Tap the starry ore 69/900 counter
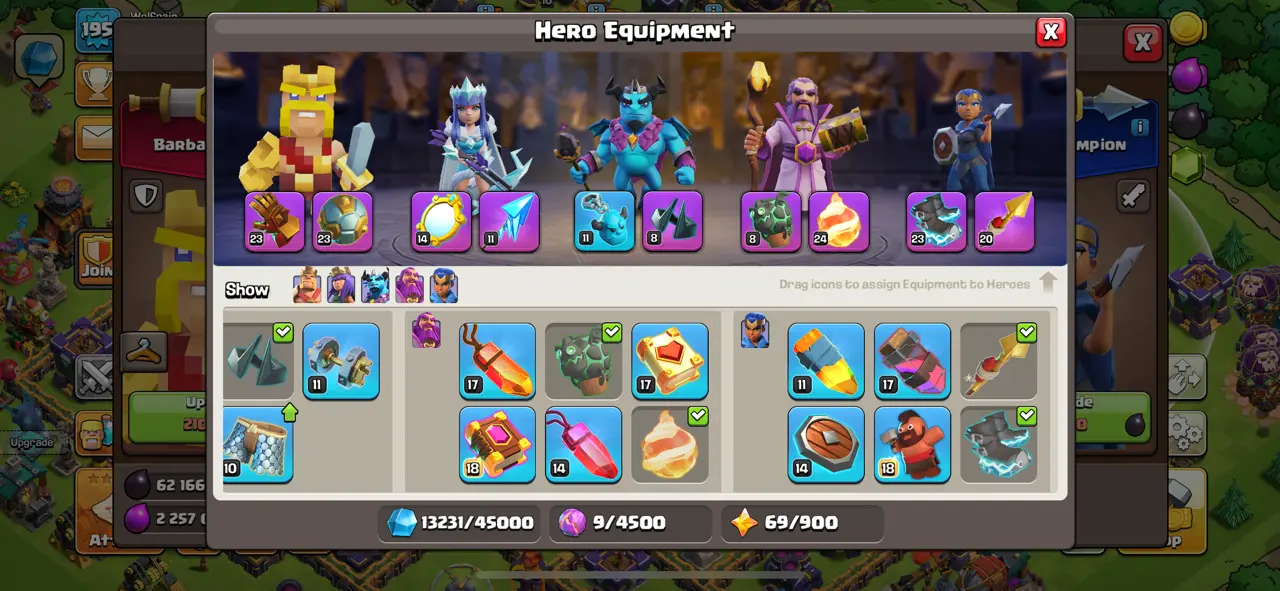1280x591 pixels. coord(802,523)
